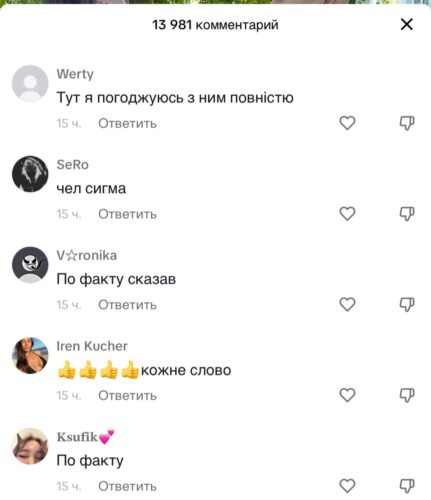This screenshot has width=431, height=500.
Task: Reply to Ksufik via Ответить
Action: tap(127, 486)
